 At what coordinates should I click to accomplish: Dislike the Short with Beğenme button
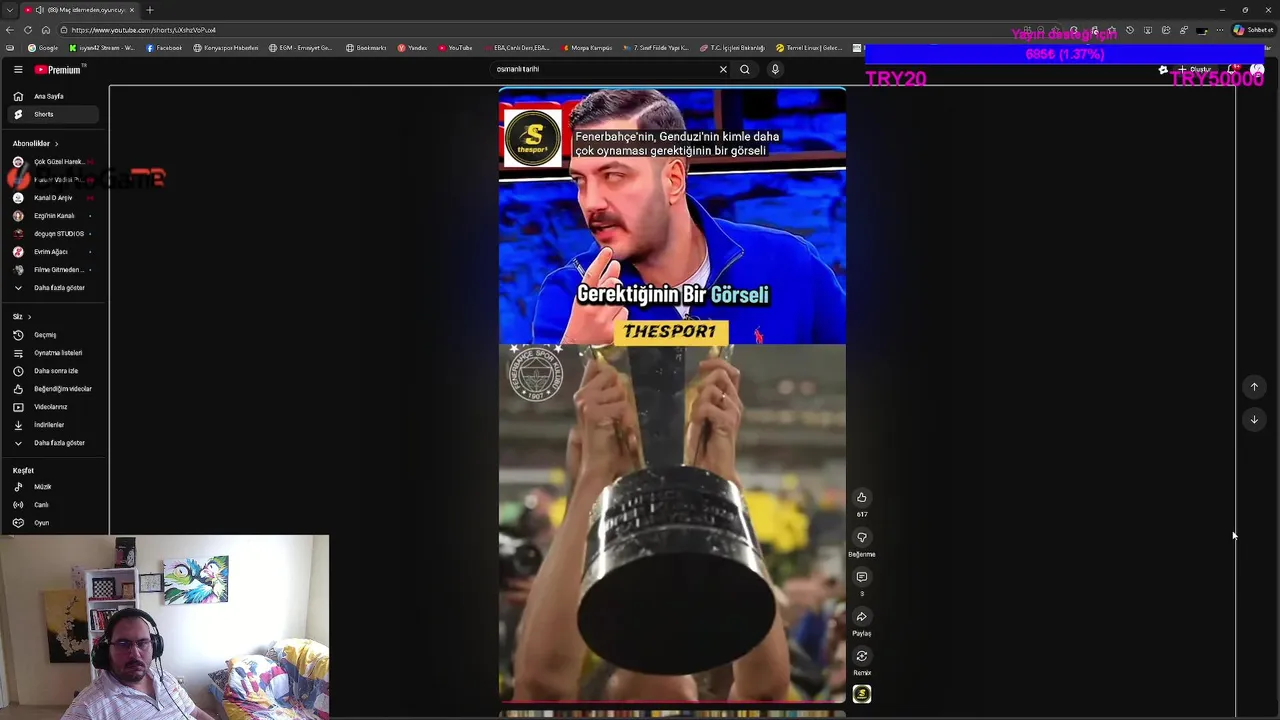pos(862,538)
